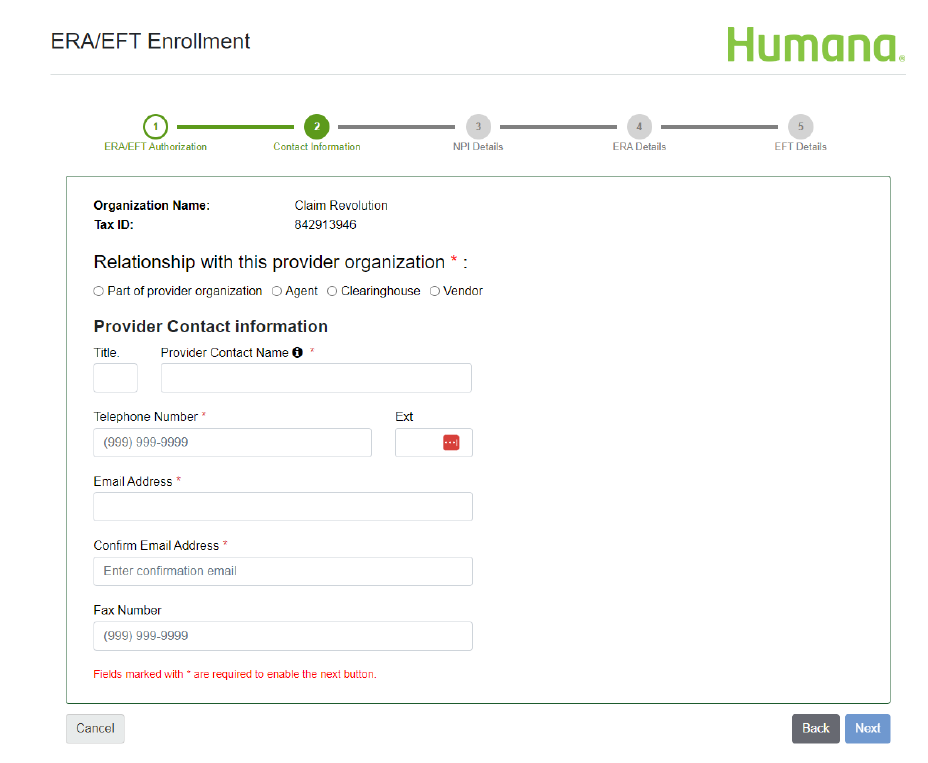Click the step 5 EFT Details circle
Image resolution: width=928 pixels, height=763 pixels.
[x=800, y=127]
